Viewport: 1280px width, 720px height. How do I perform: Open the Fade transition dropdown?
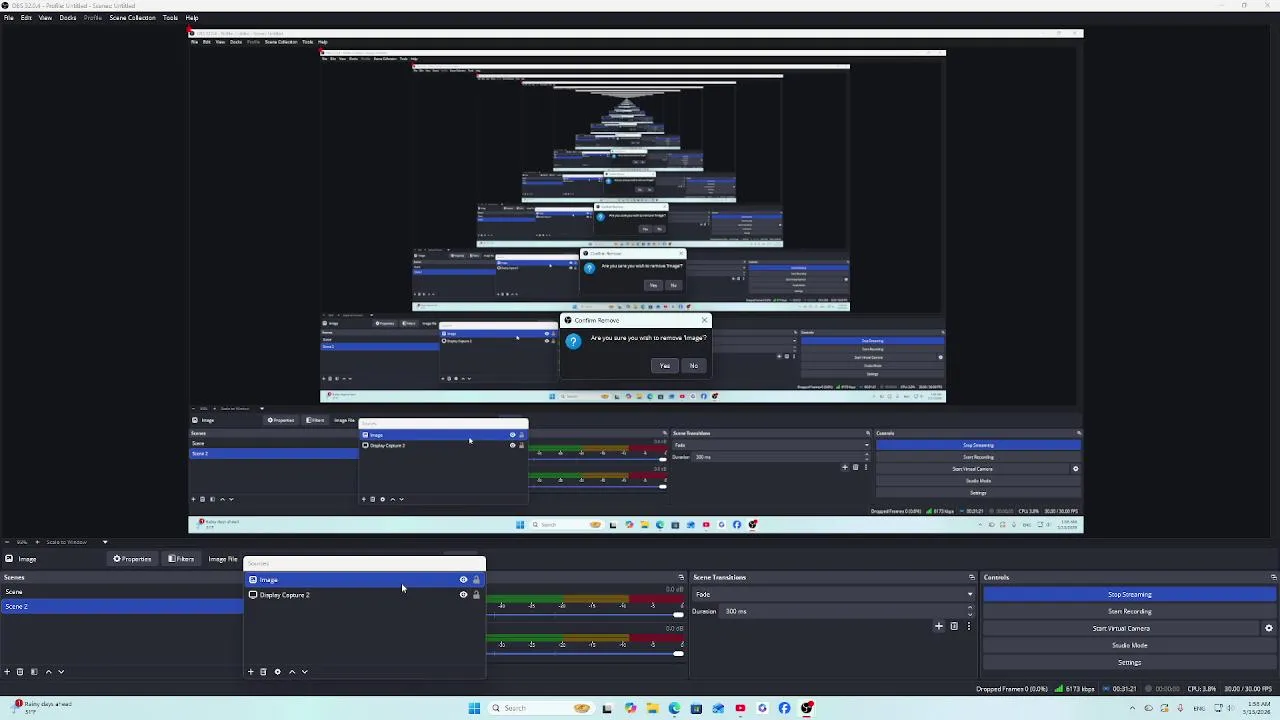(833, 594)
